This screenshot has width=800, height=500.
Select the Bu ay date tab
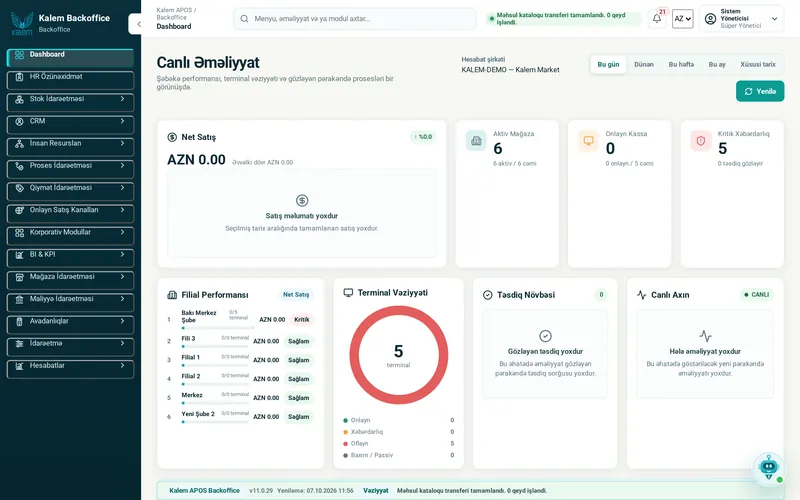(717, 65)
